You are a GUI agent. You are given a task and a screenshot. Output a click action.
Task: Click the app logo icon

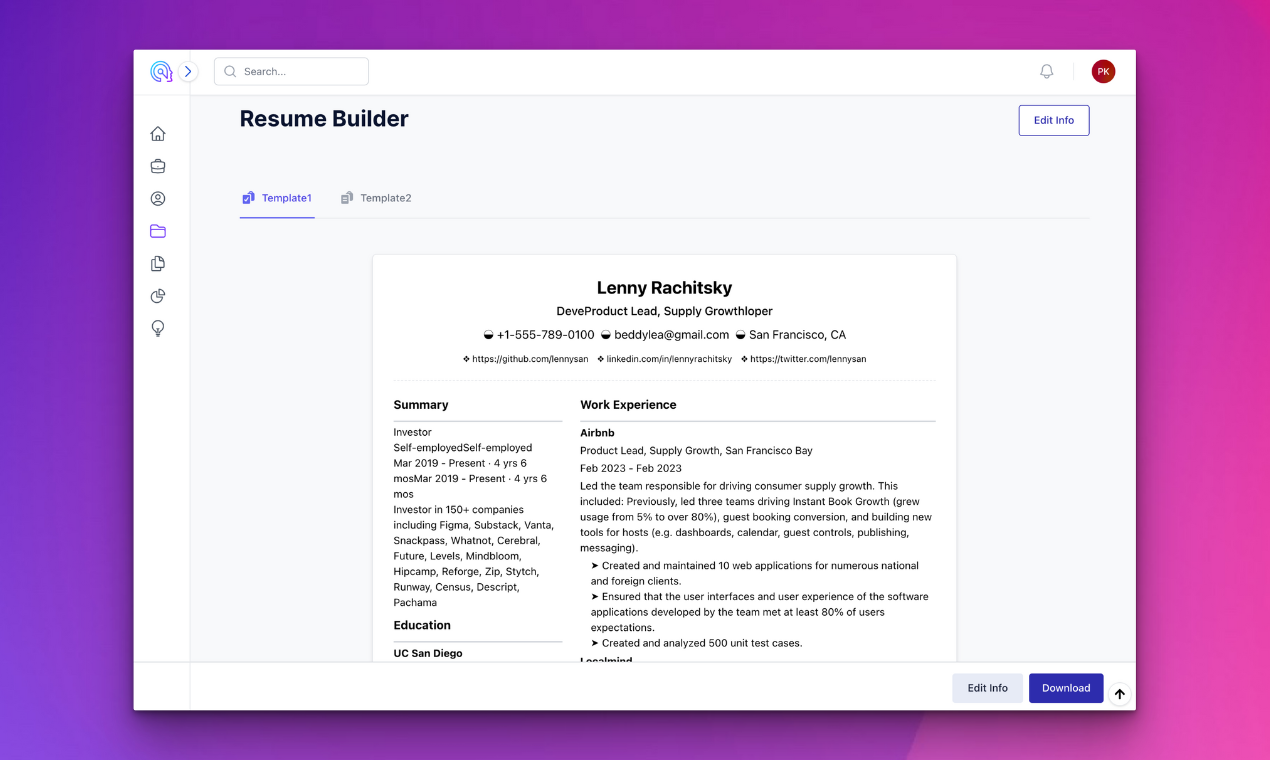pos(161,72)
